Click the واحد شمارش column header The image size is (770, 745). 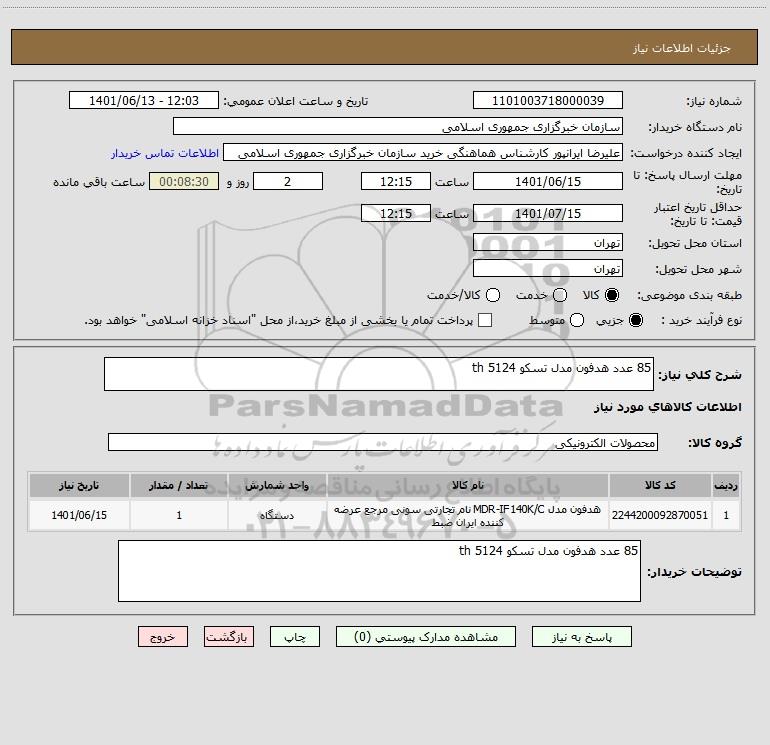pos(277,485)
